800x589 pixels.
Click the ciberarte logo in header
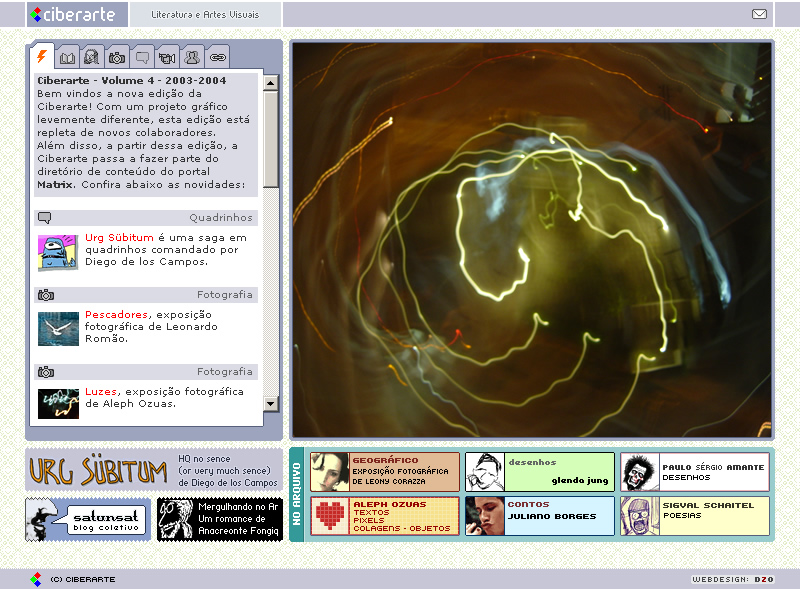point(77,14)
